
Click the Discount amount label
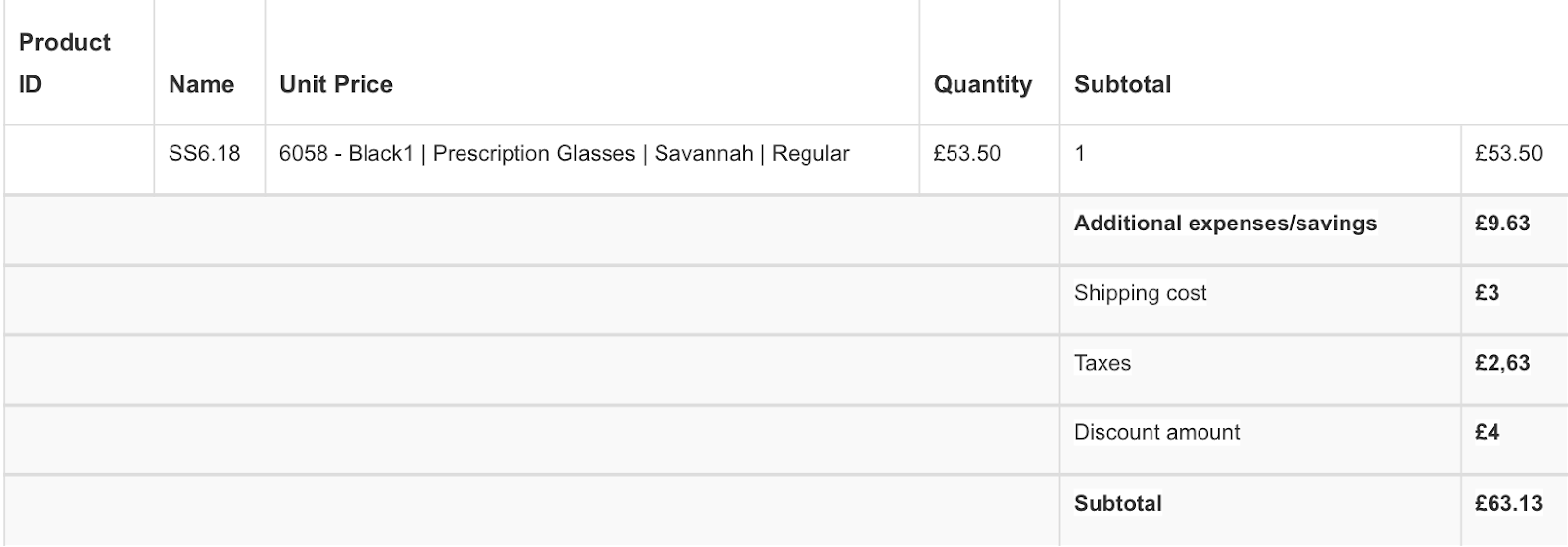[1156, 432]
